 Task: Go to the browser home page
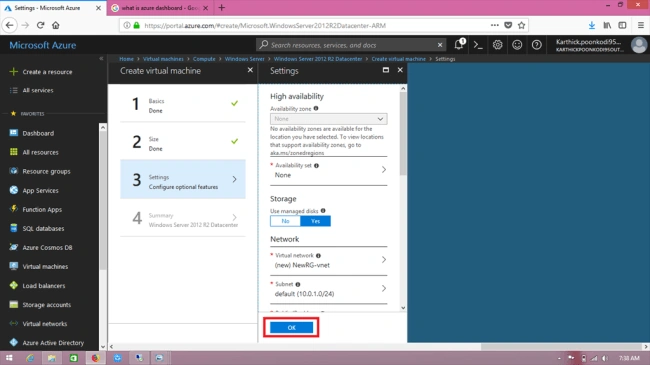coord(56,25)
